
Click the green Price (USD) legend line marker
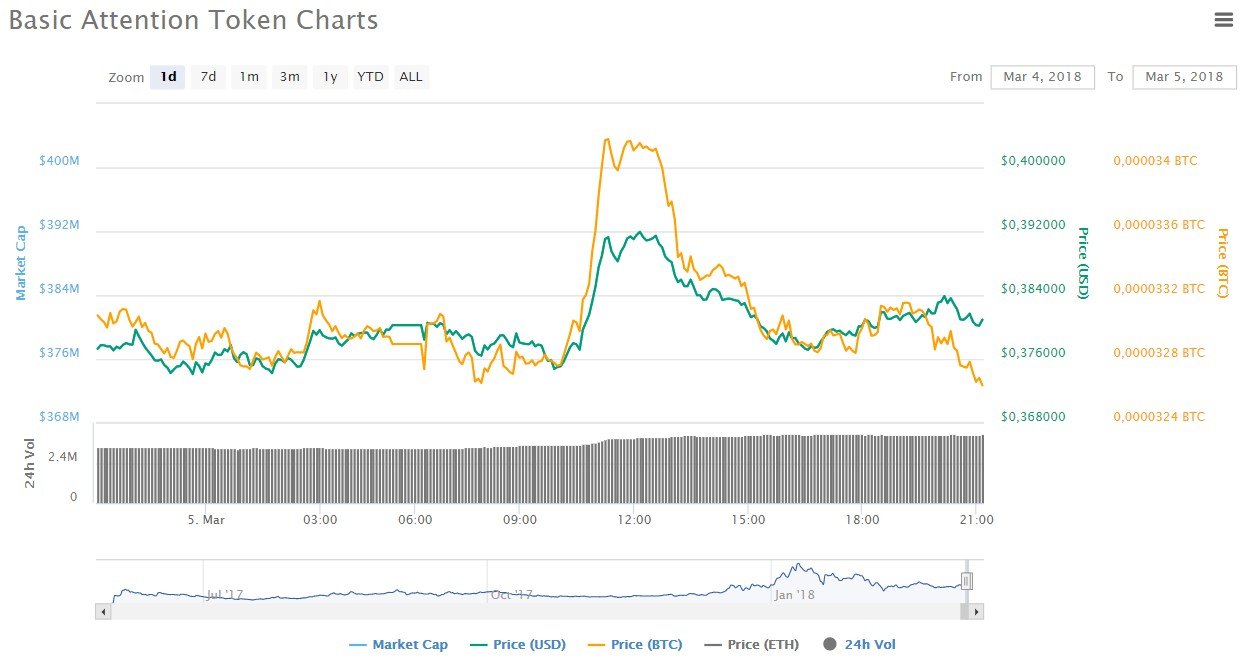478,645
